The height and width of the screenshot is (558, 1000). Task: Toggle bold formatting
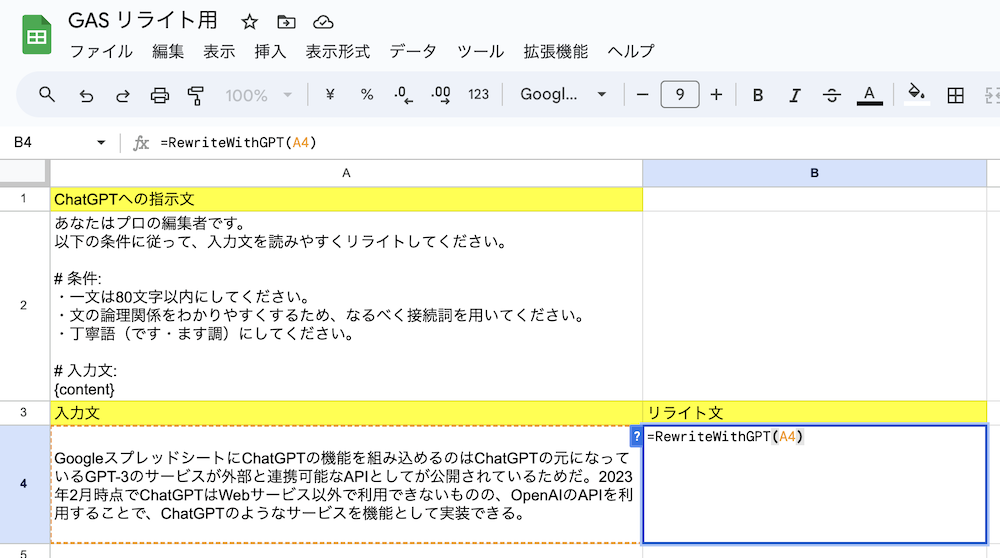tap(758, 95)
